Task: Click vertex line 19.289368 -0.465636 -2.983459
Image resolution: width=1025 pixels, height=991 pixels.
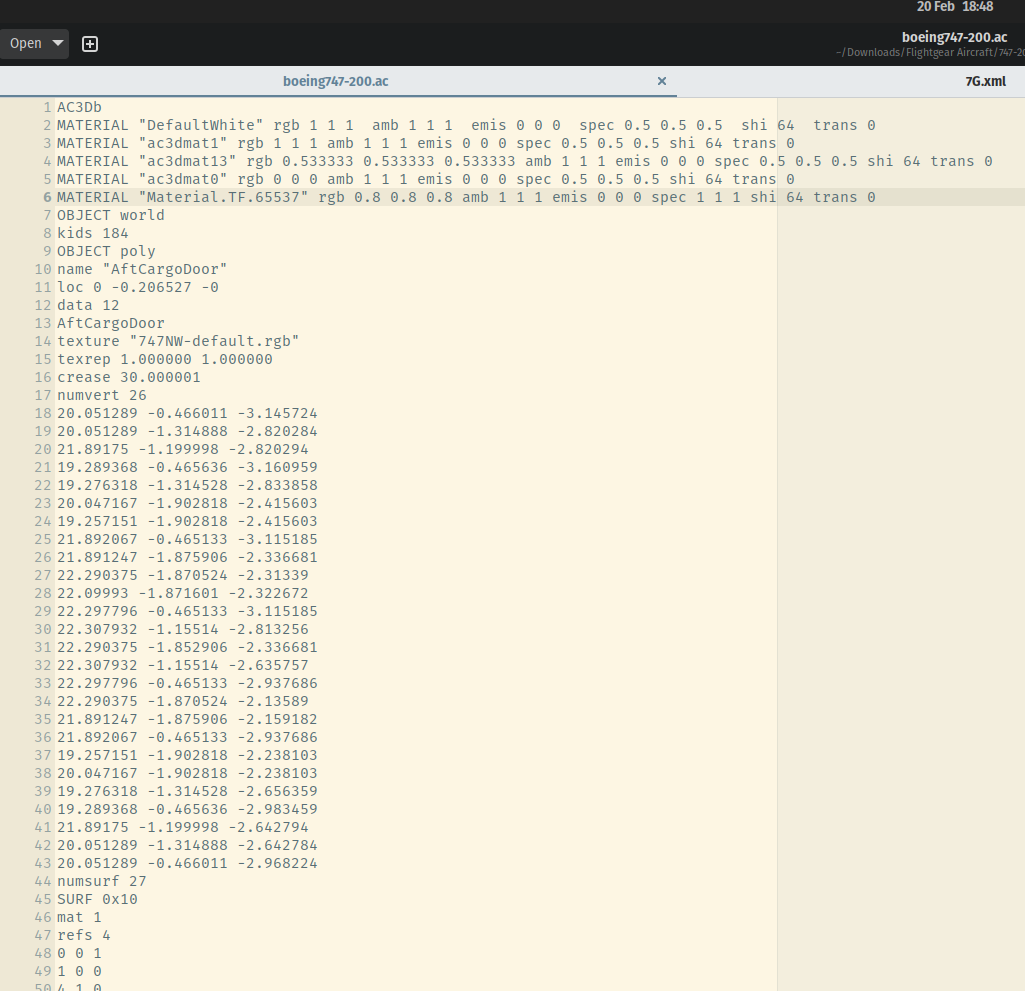Action: [x=187, y=809]
